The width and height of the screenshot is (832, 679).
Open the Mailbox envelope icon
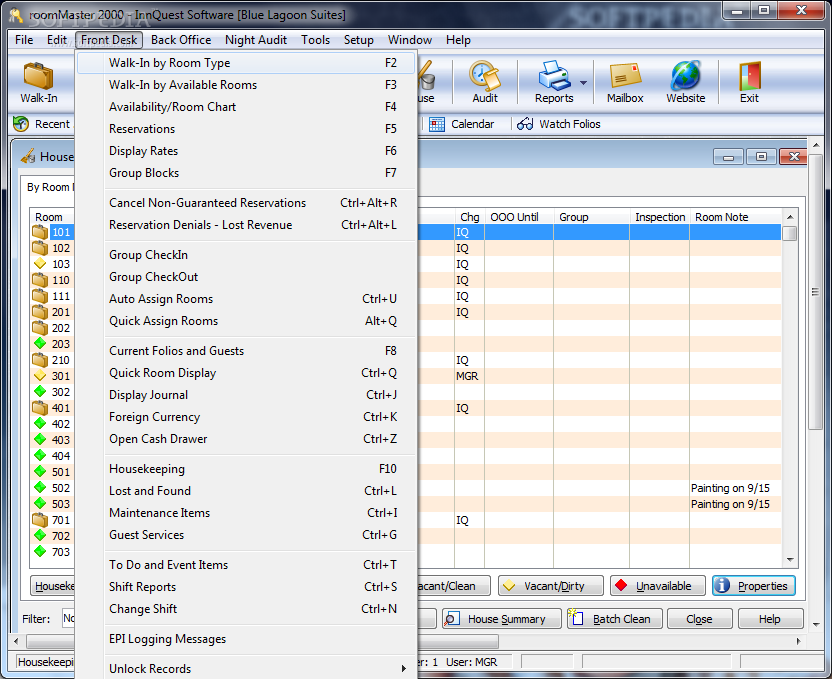tap(625, 76)
